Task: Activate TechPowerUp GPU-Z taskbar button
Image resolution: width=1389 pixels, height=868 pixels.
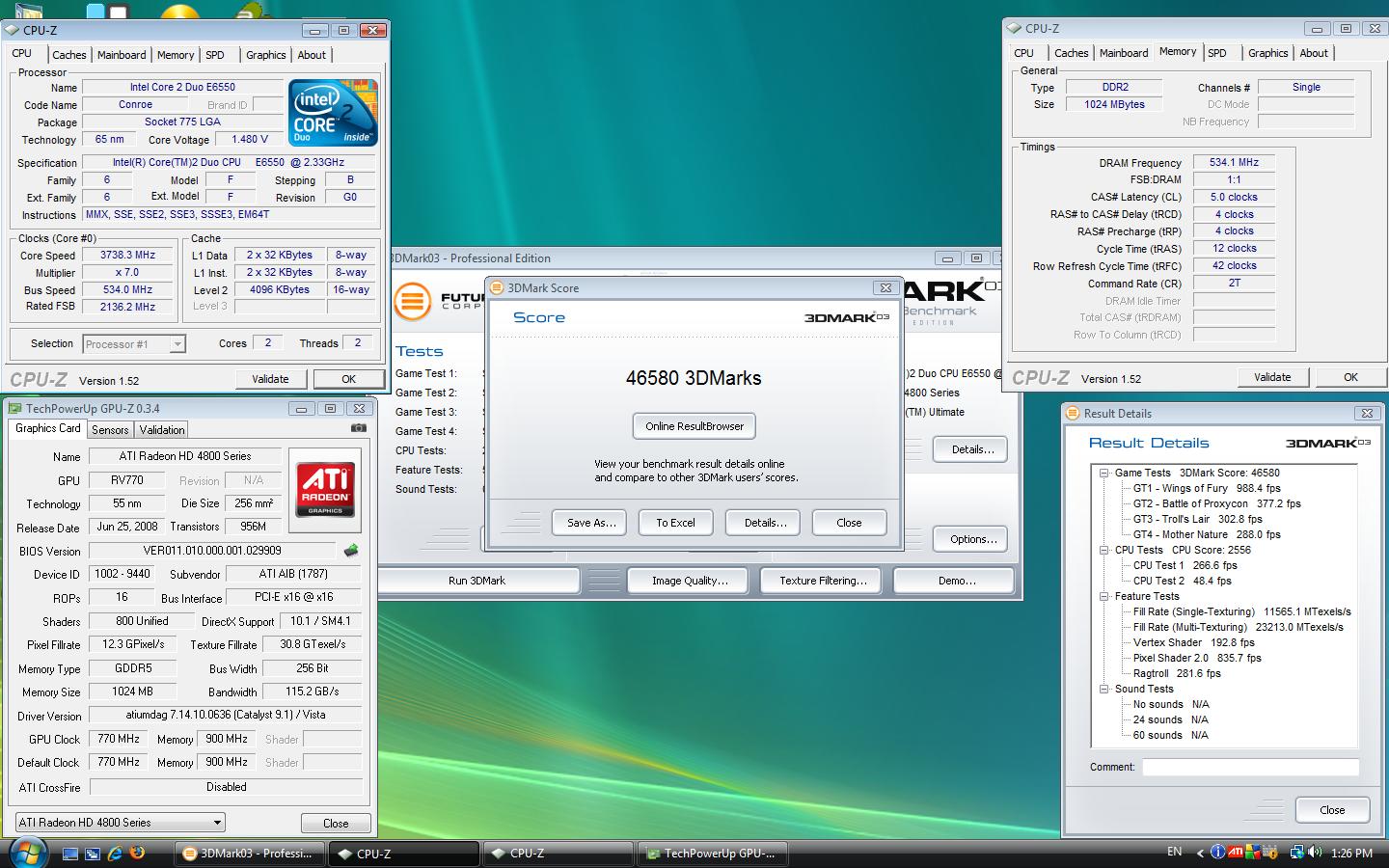Action: click(x=712, y=854)
